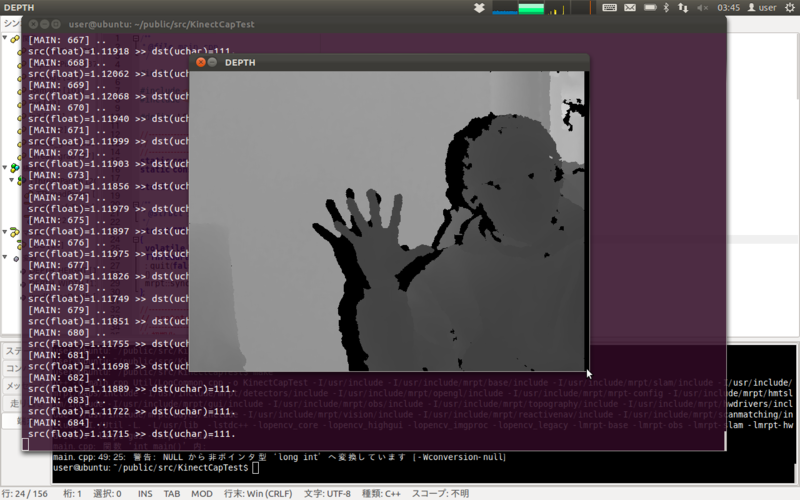Click status bar '行末: Win (CRLF)'

coord(258,493)
